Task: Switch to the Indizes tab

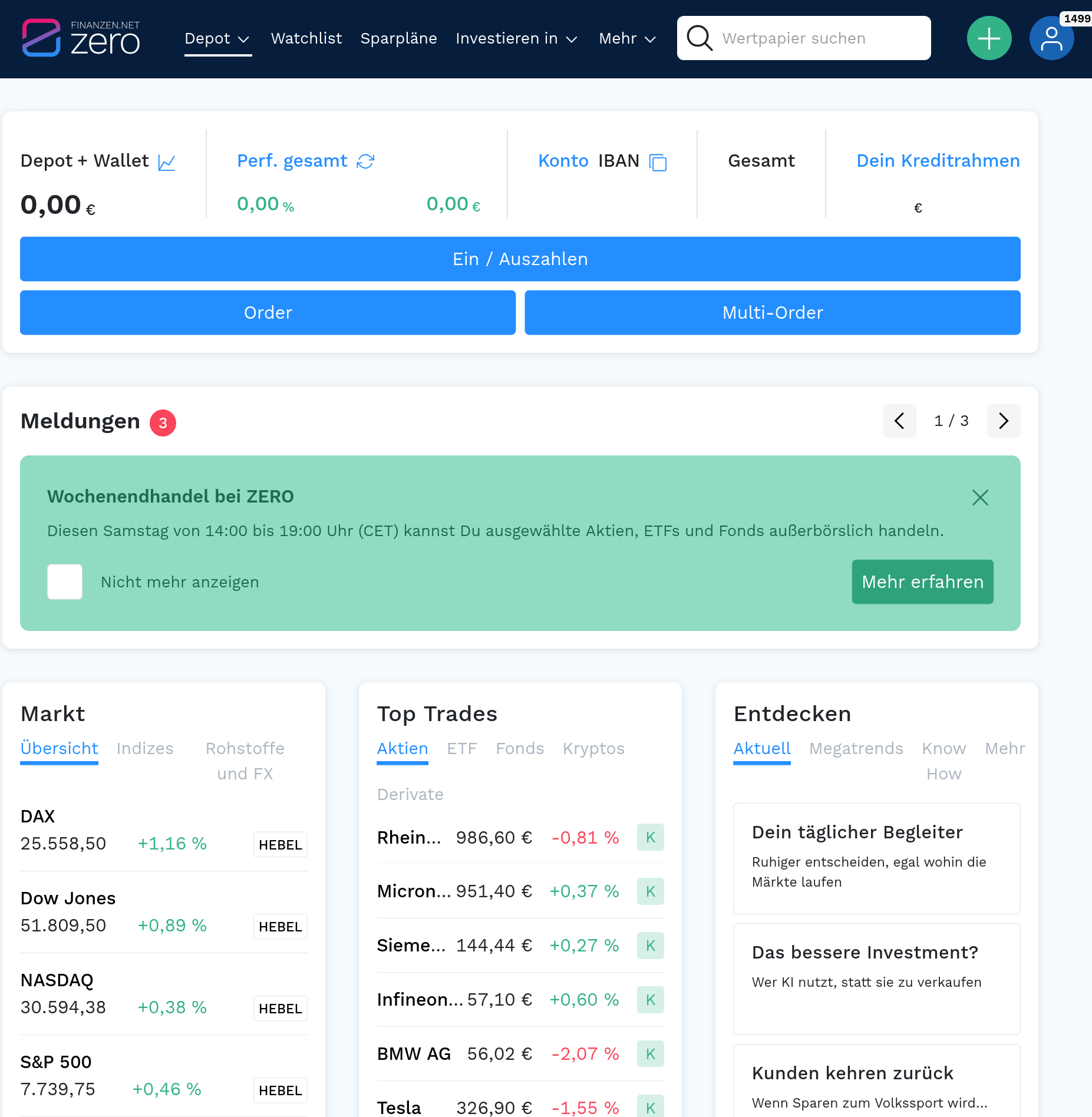Action: click(145, 748)
